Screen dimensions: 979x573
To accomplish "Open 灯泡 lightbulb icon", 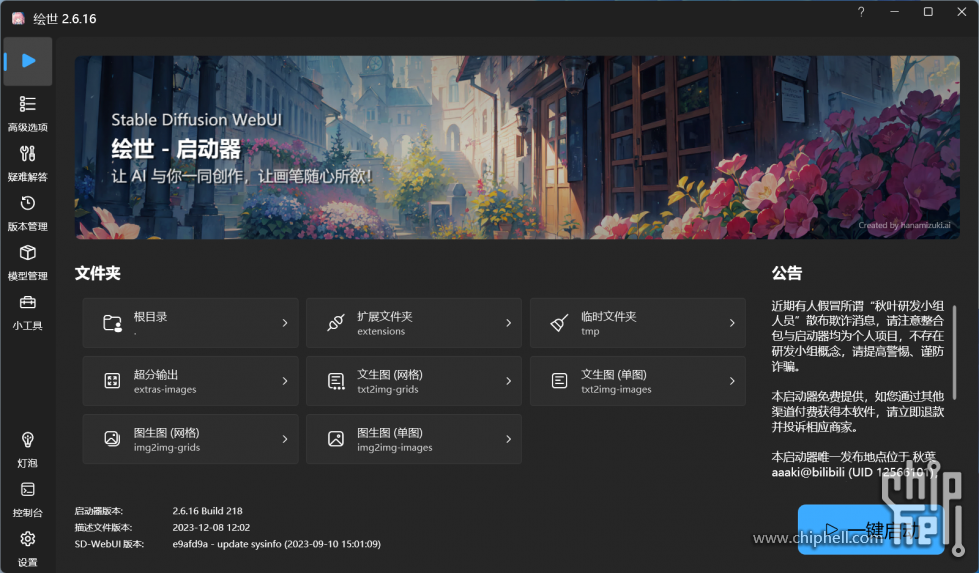I will (27, 439).
